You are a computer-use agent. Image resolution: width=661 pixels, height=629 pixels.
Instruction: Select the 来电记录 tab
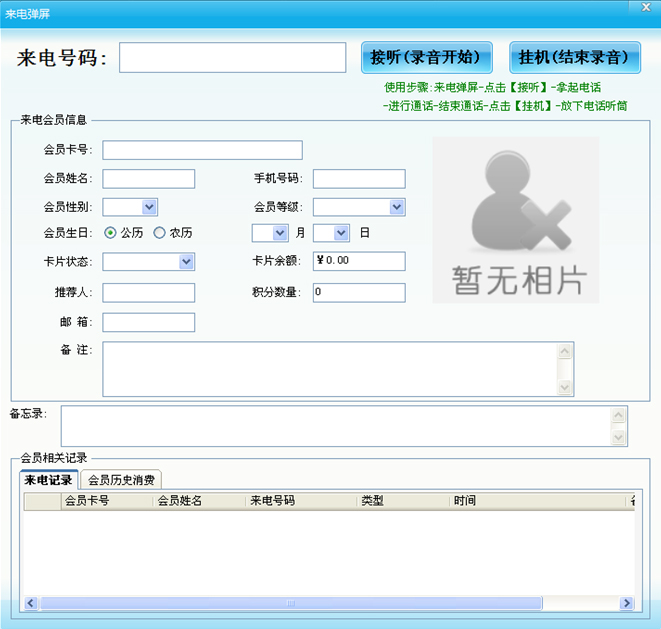pos(48,480)
